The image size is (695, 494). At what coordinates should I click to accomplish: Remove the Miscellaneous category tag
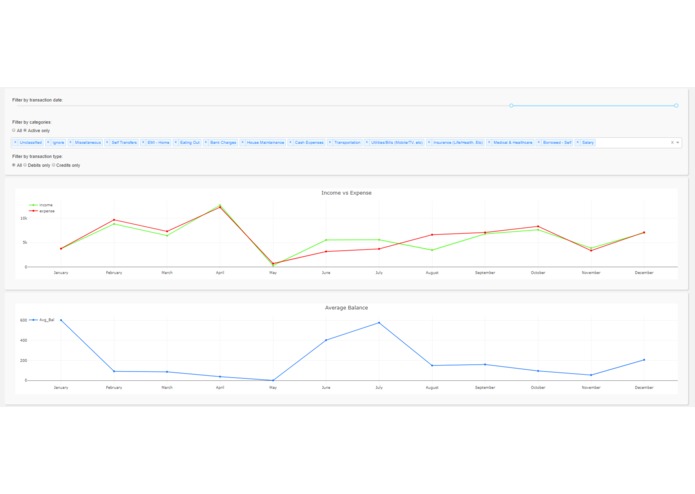coord(70,143)
